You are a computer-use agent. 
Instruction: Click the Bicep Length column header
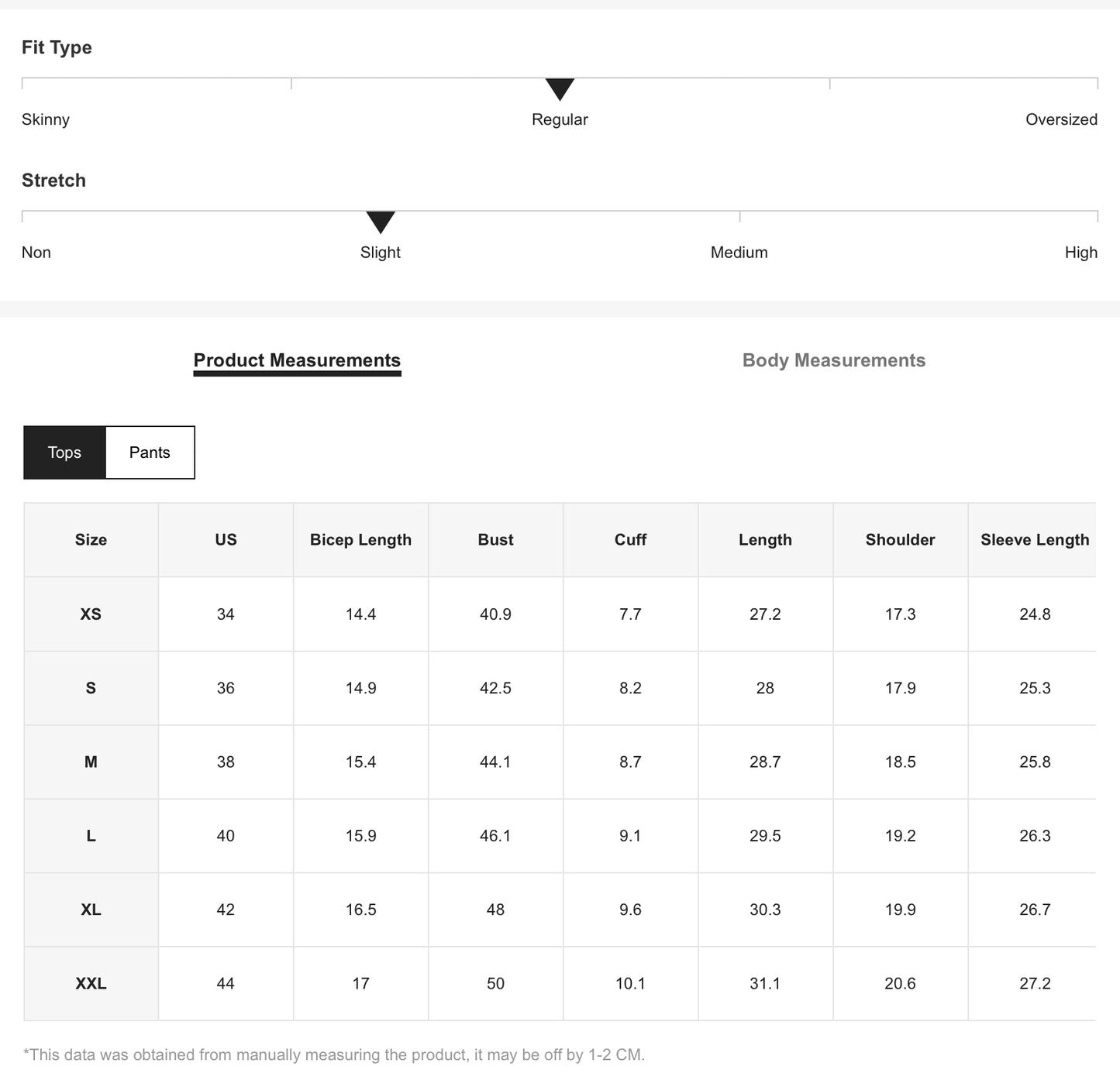pyautogui.click(x=360, y=540)
